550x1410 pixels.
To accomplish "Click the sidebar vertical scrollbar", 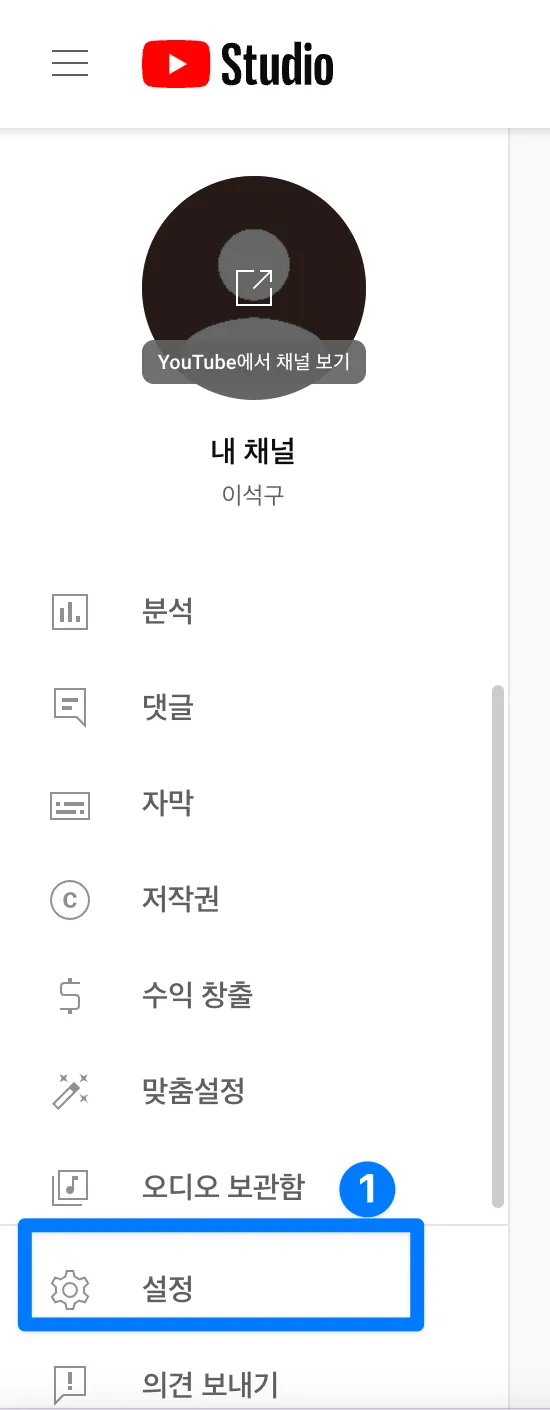I will coord(497,946).
